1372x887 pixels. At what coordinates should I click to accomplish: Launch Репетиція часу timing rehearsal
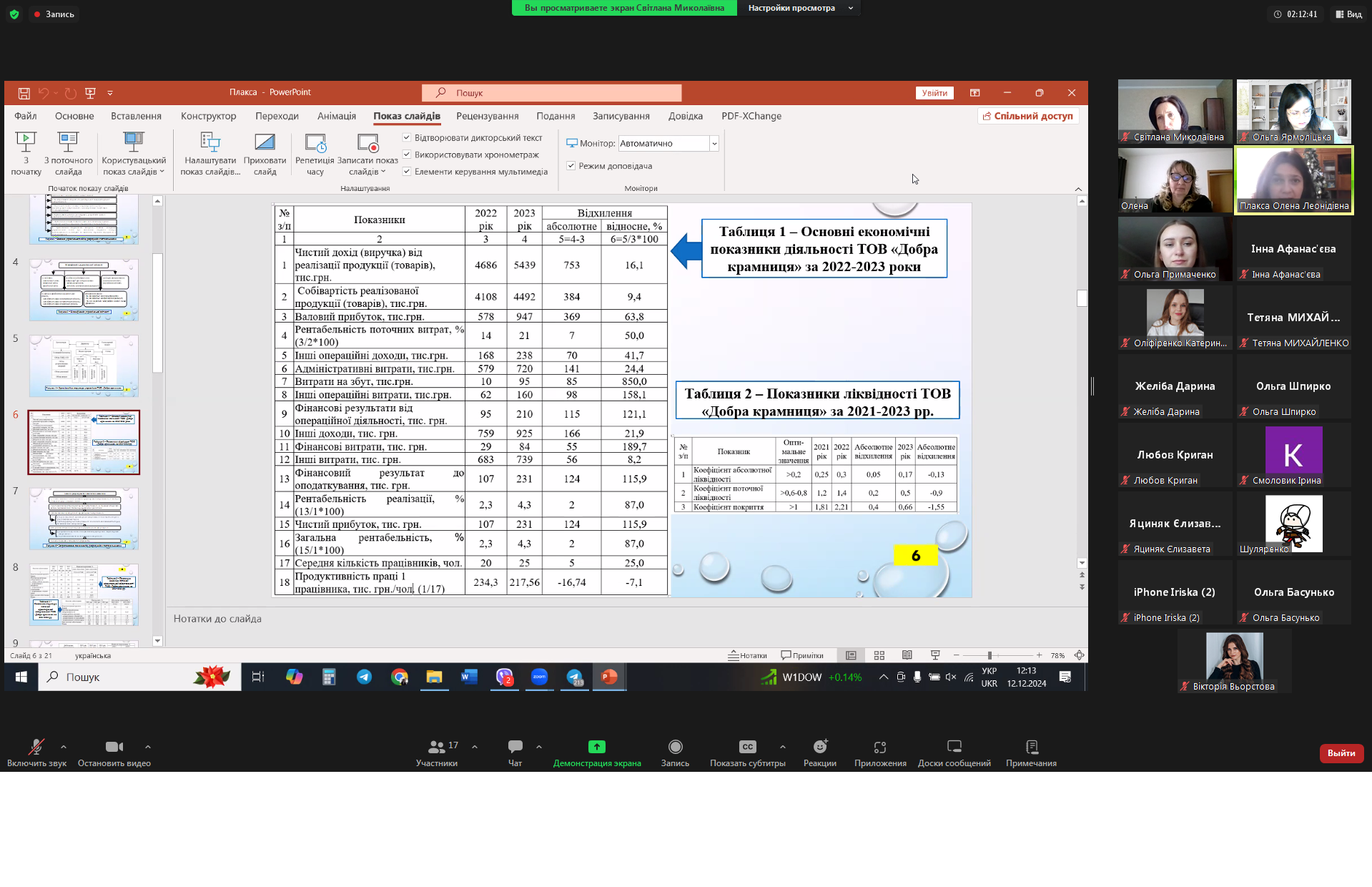(315, 153)
